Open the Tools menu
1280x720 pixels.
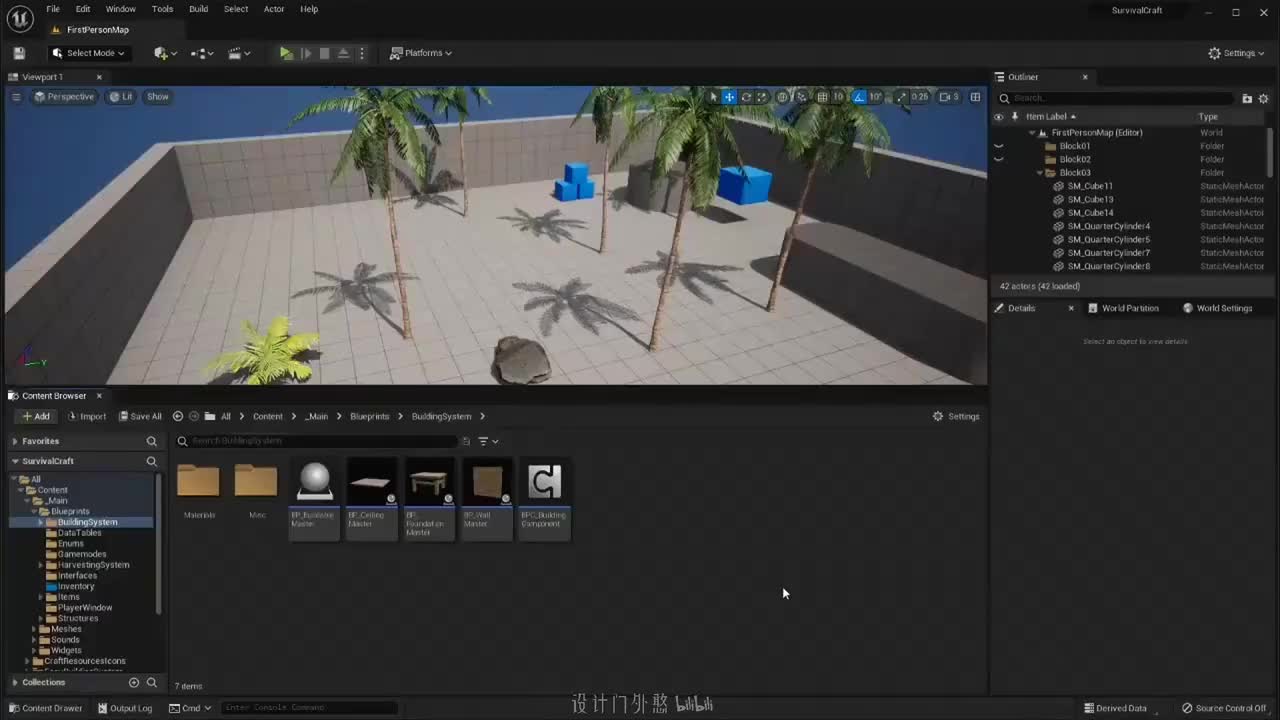click(x=162, y=9)
